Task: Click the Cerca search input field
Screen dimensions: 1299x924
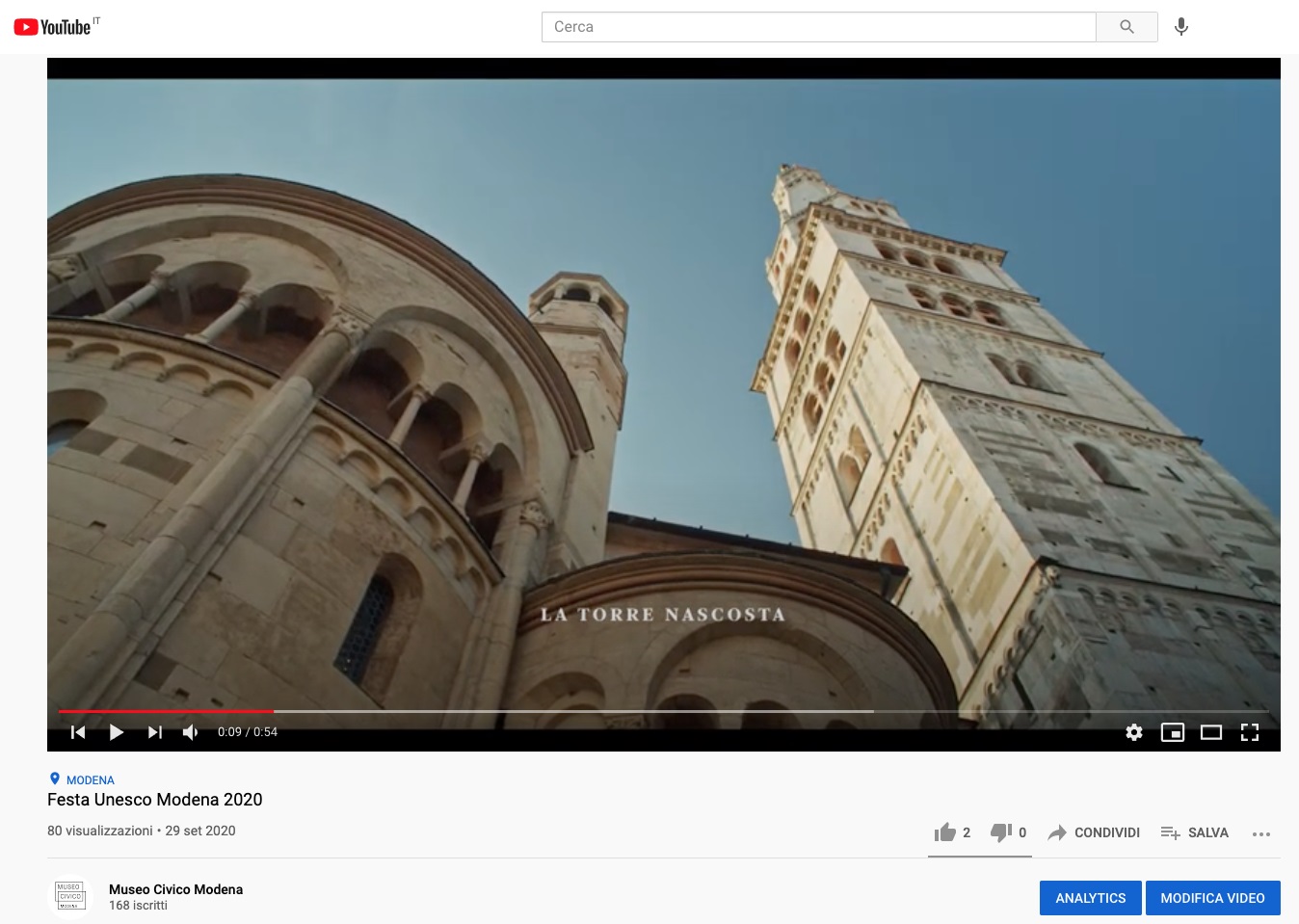Action: tap(819, 27)
